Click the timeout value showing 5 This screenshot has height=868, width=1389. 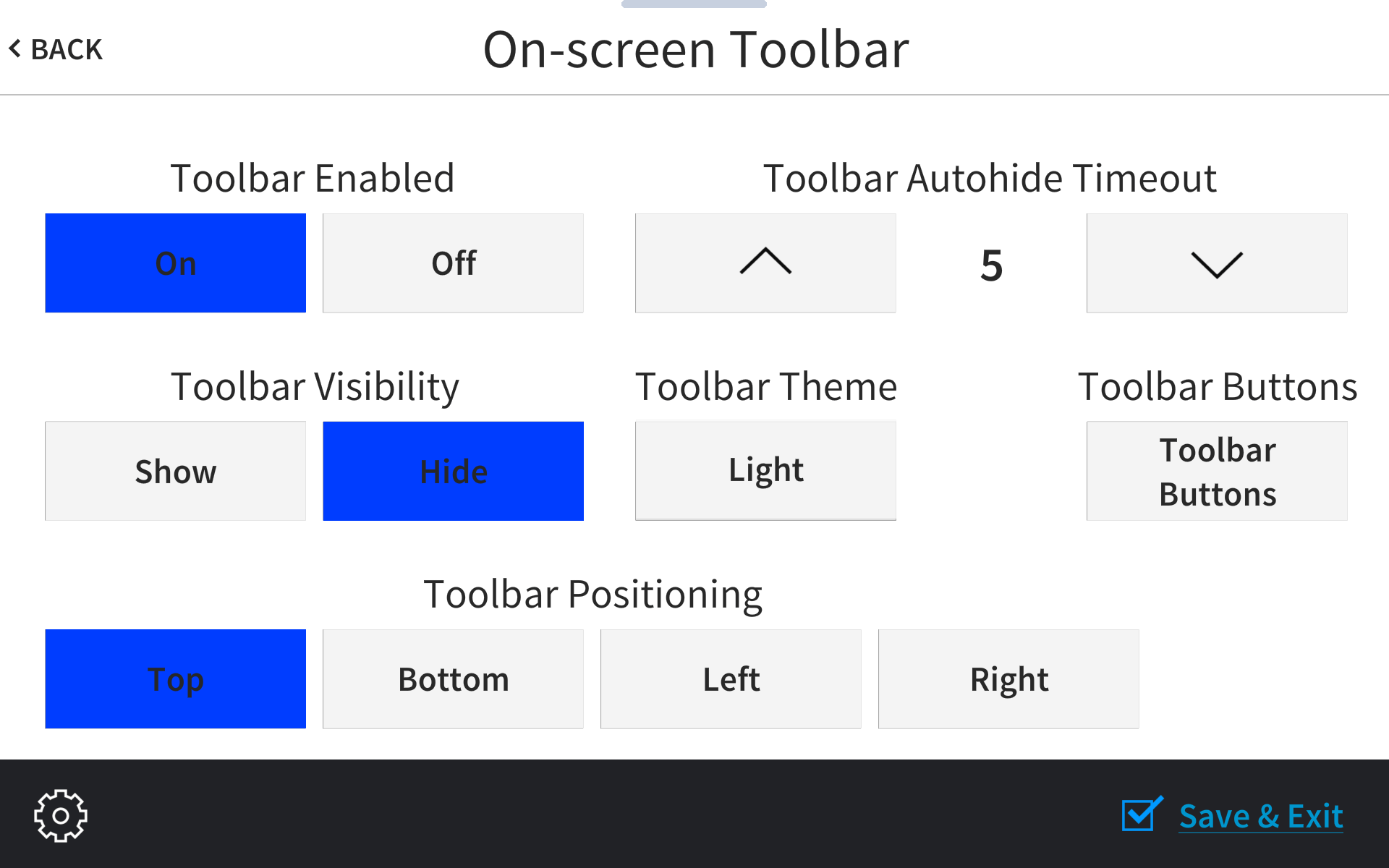coord(991,264)
